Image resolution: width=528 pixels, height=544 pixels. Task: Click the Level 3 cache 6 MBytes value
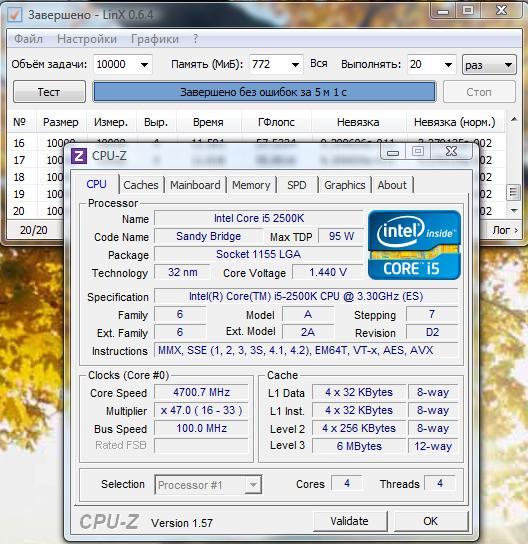(359, 446)
